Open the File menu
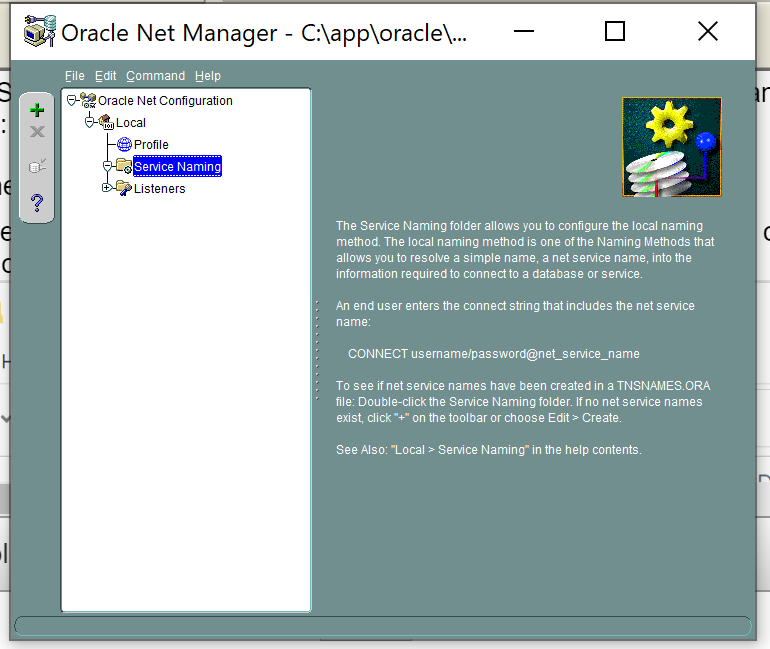The width and height of the screenshot is (770, 649). [75, 76]
